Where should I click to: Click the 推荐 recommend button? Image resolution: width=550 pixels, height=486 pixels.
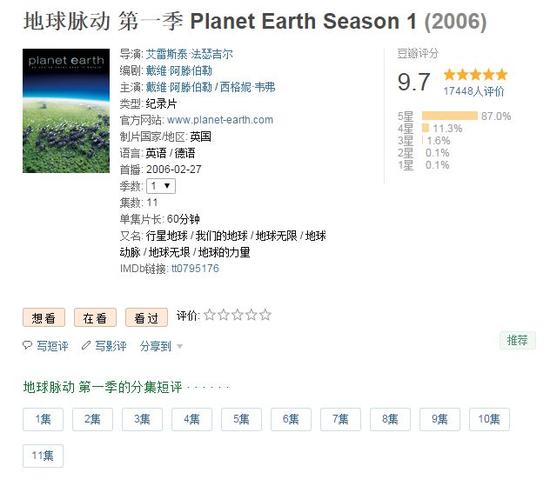[517, 340]
